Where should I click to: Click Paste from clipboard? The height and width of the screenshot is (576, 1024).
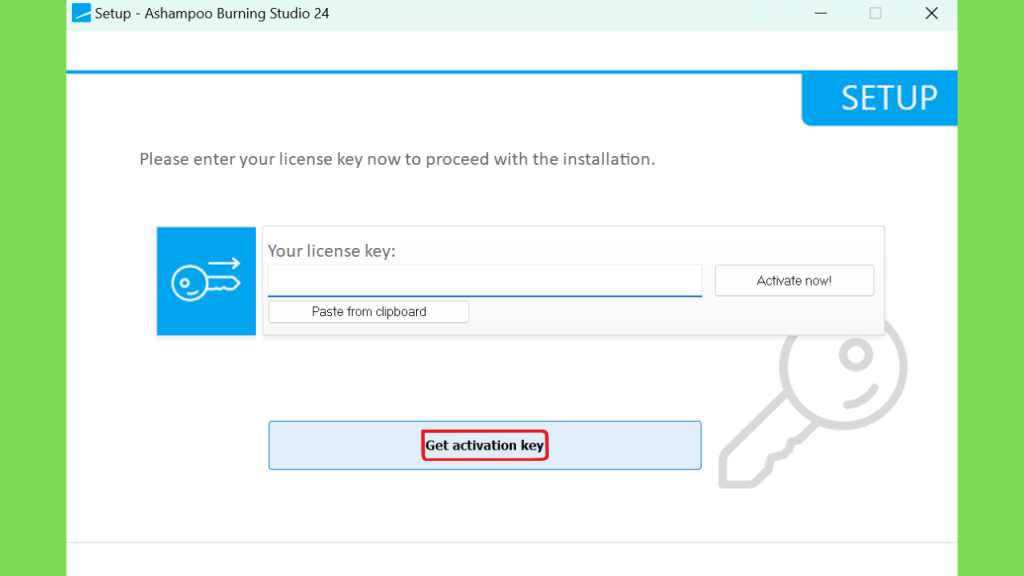pyautogui.click(x=368, y=312)
